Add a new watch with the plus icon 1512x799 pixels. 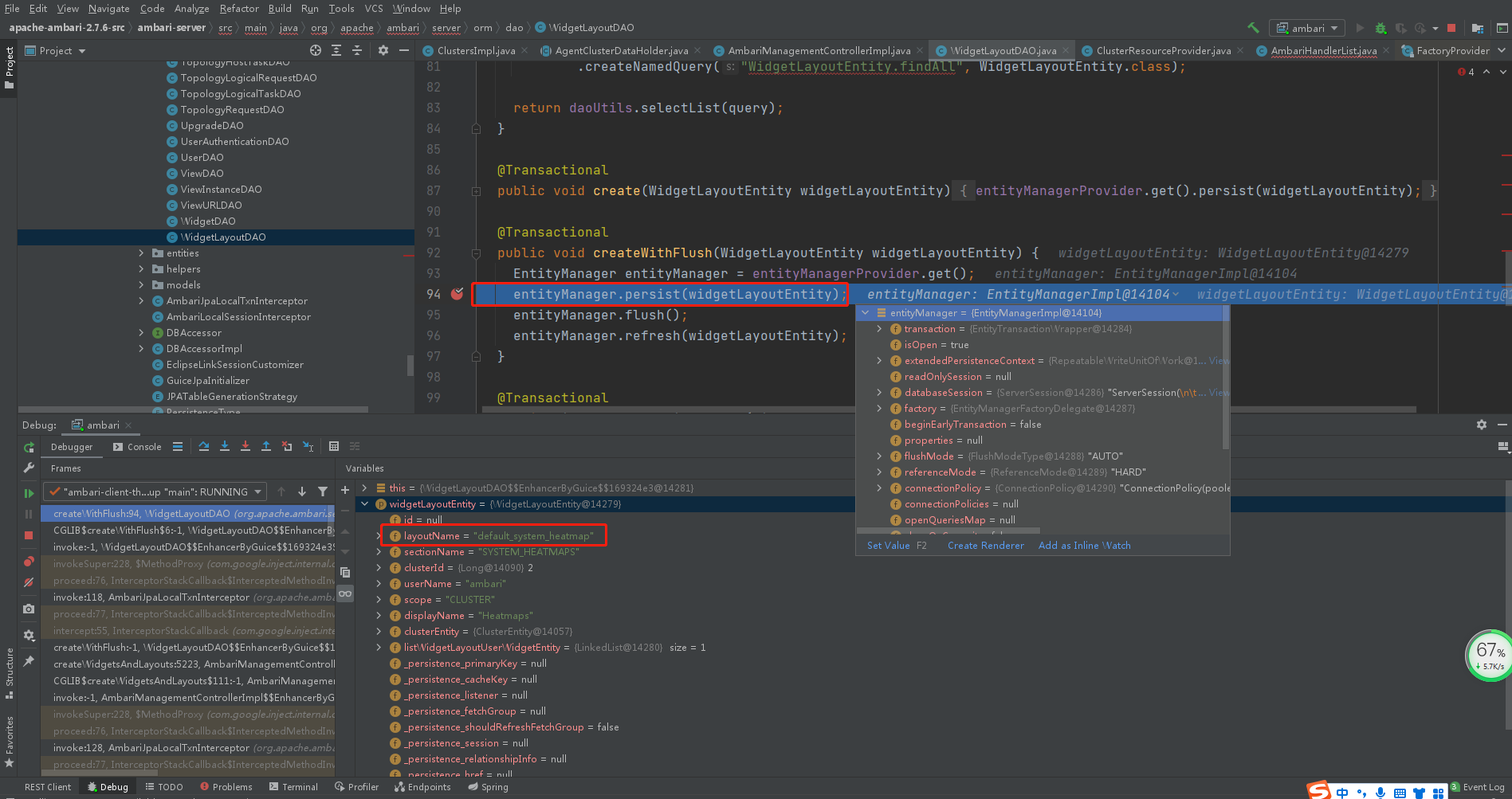point(345,490)
